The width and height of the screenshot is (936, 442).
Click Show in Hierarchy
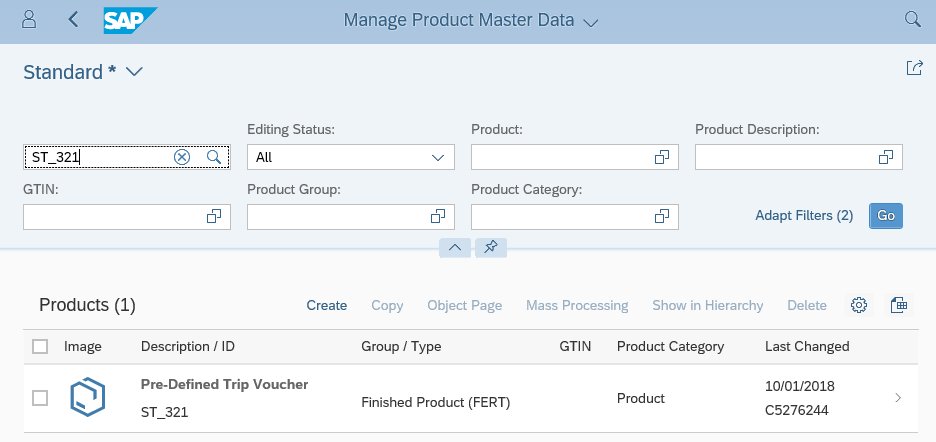coord(707,305)
